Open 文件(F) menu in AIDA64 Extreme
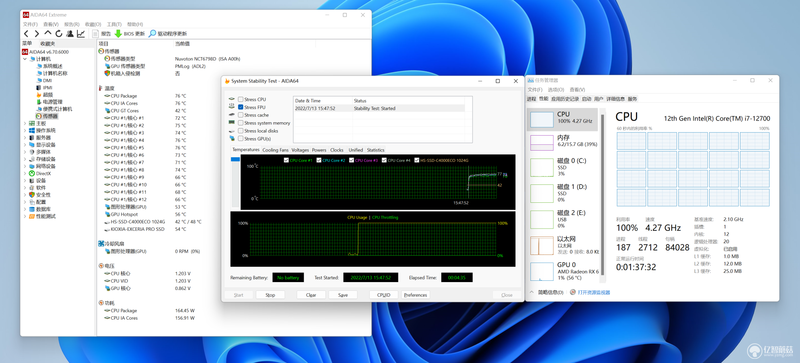 coord(30,25)
